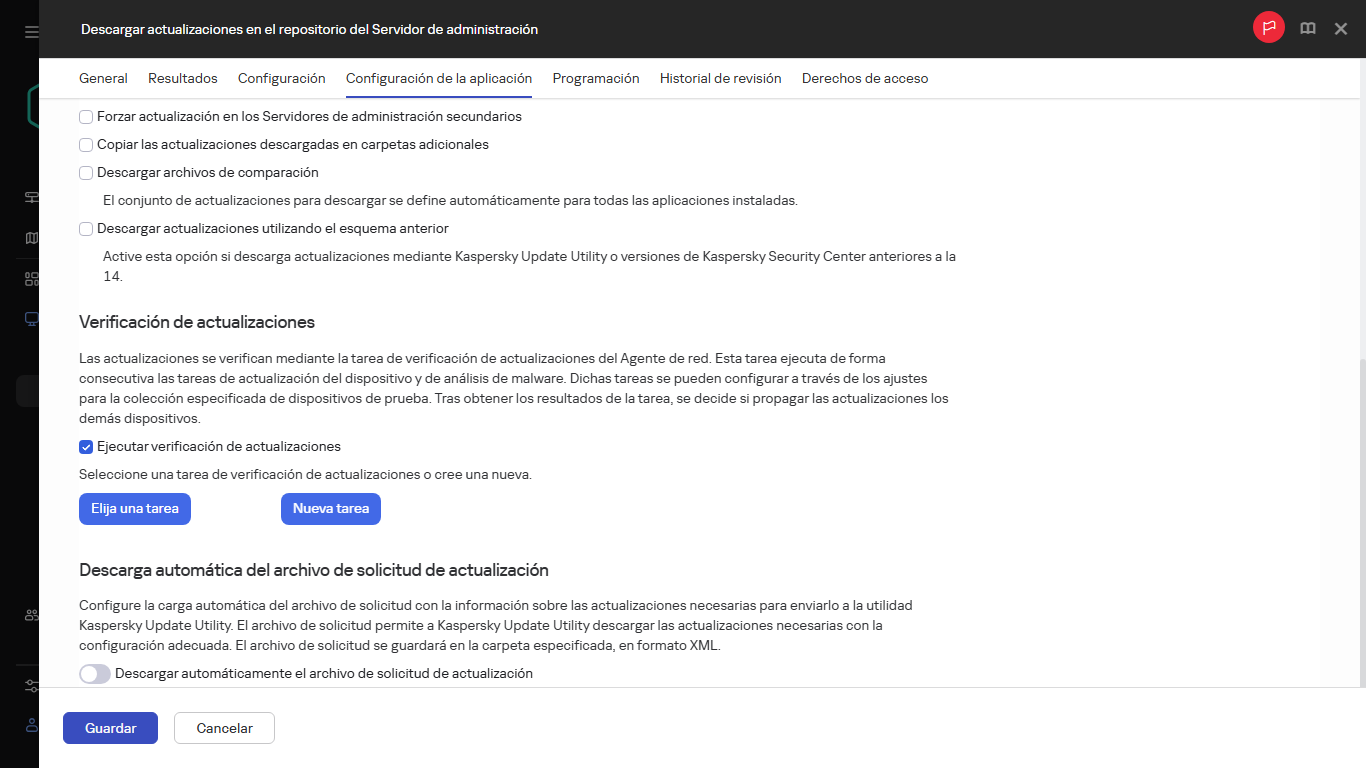Viewport: 1366px width, 768px height.
Task: Select the monitoring icon in the sidebar
Action: click(x=29, y=197)
